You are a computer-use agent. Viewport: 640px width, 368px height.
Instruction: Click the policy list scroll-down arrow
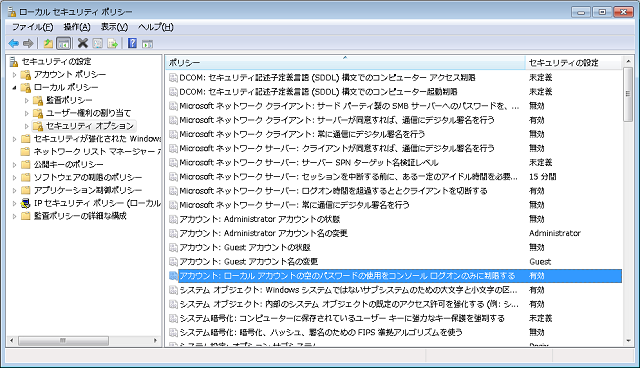[628, 341]
